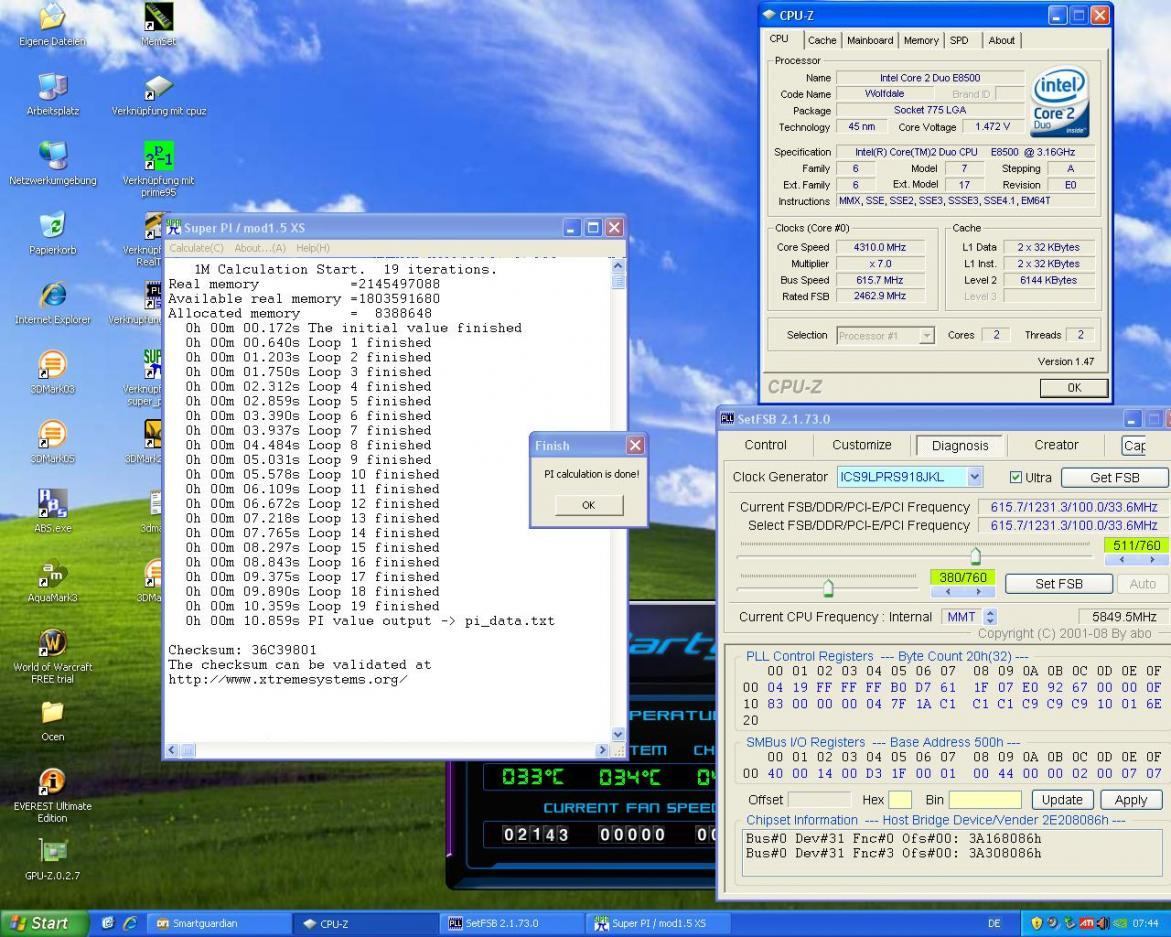Launch Internet Explorer from the desktop
Viewport: 1171px width, 937px height.
(52, 296)
